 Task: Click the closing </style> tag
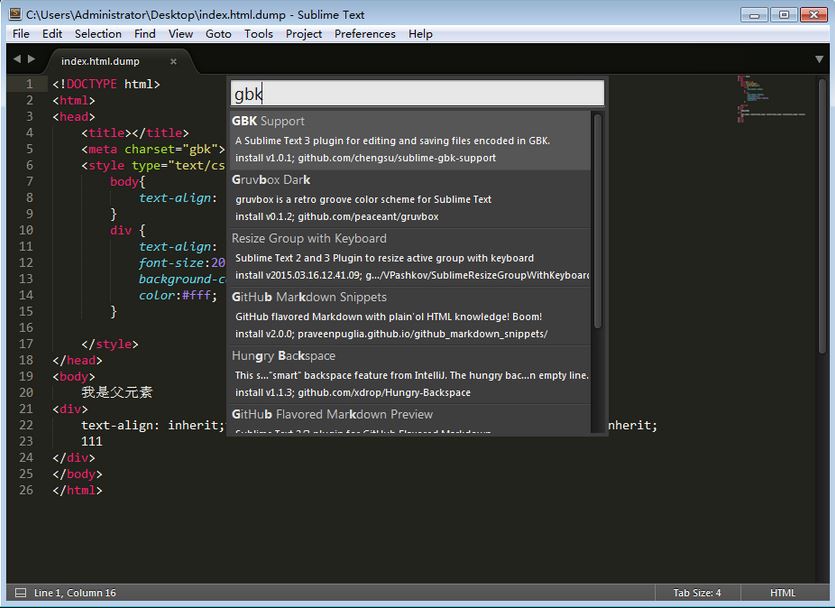[110, 344]
